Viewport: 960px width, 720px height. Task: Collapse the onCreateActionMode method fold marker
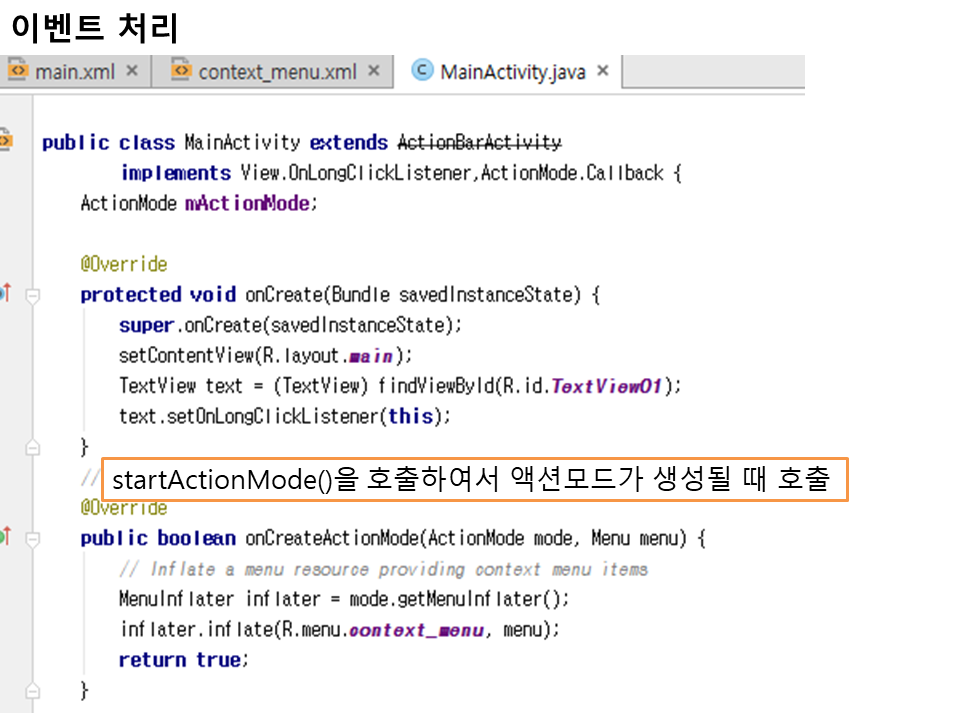33,539
